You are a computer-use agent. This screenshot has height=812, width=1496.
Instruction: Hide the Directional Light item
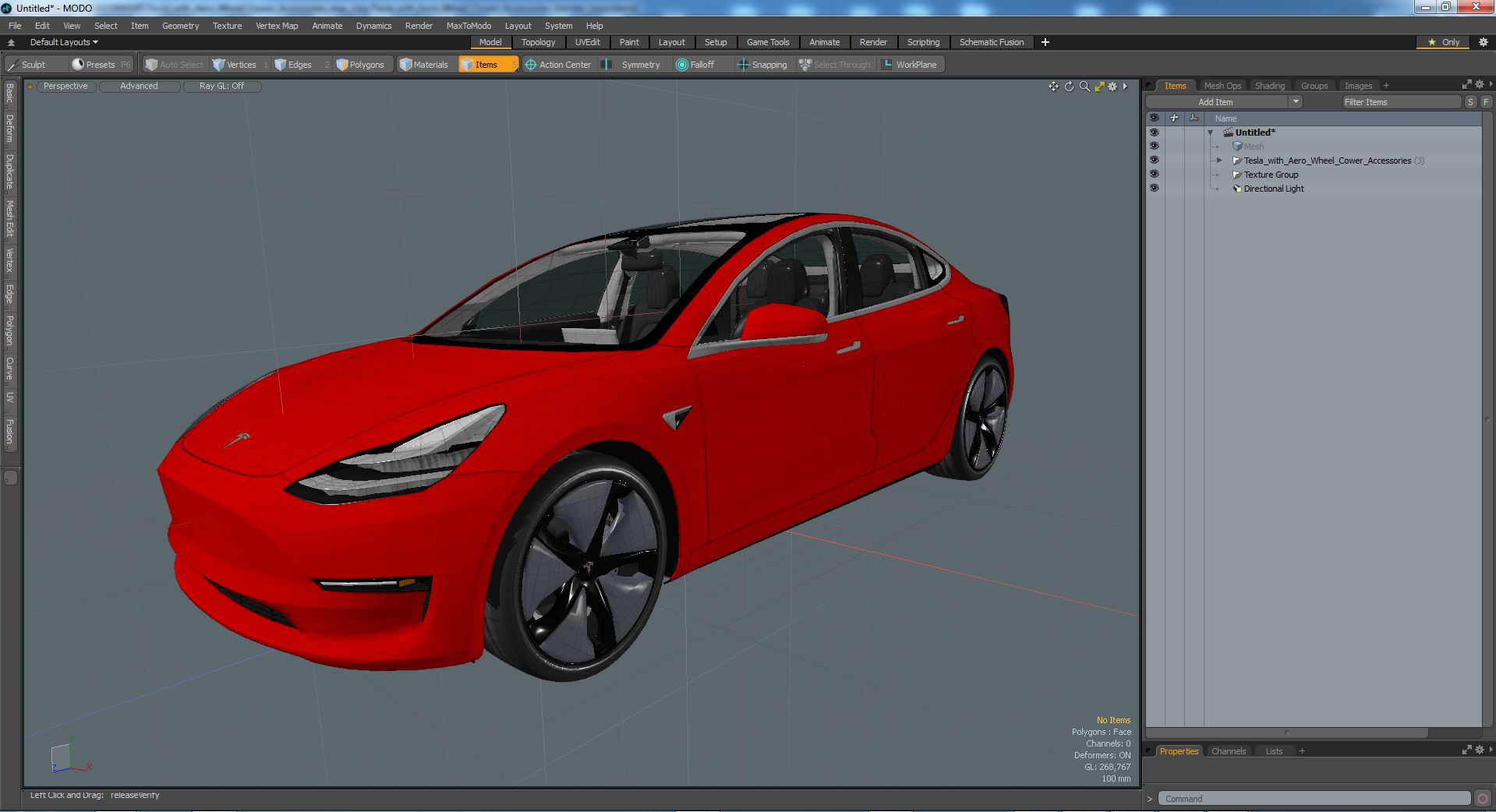point(1154,189)
